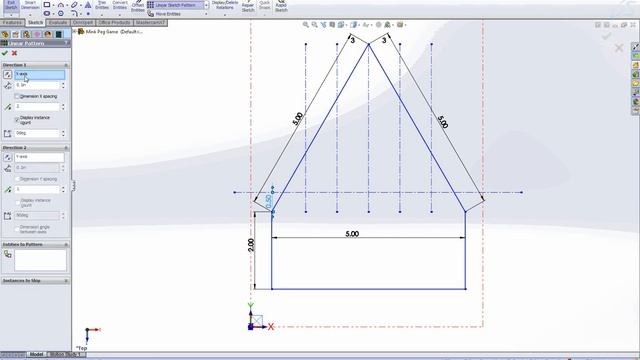Click the Entities to Pattern selection box
This screenshot has width=640, height=360.
point(40,260)
